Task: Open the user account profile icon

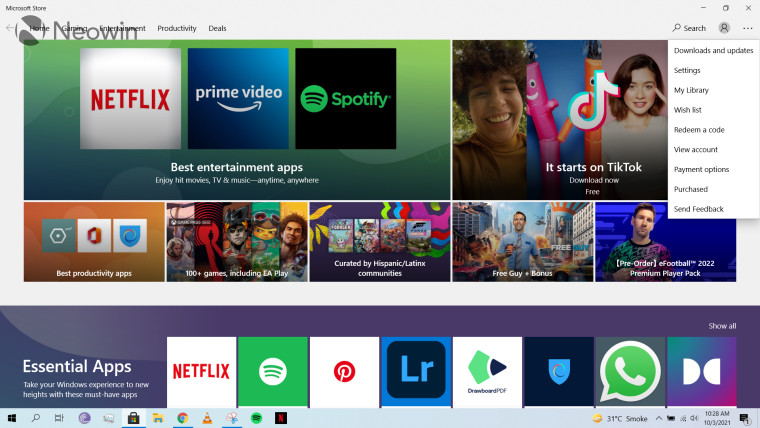Action: 724,28
